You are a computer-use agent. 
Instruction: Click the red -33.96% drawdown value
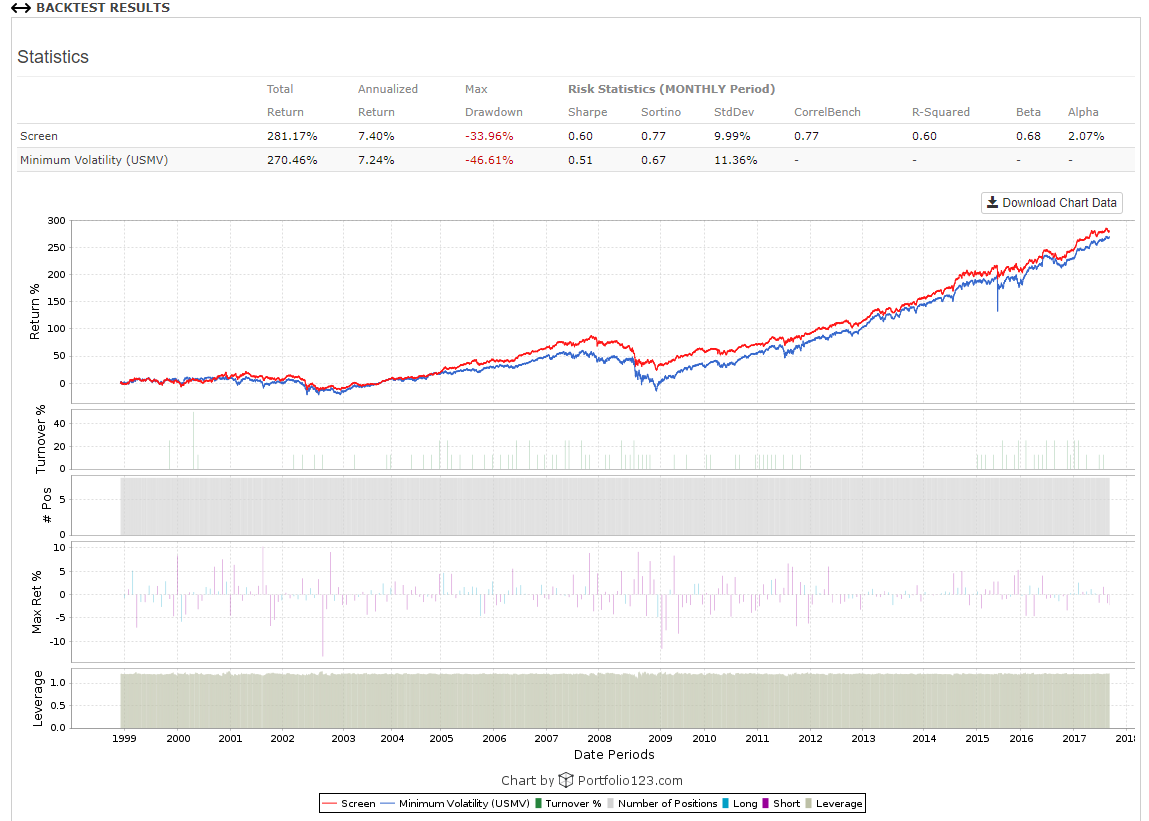click(490, 136)
